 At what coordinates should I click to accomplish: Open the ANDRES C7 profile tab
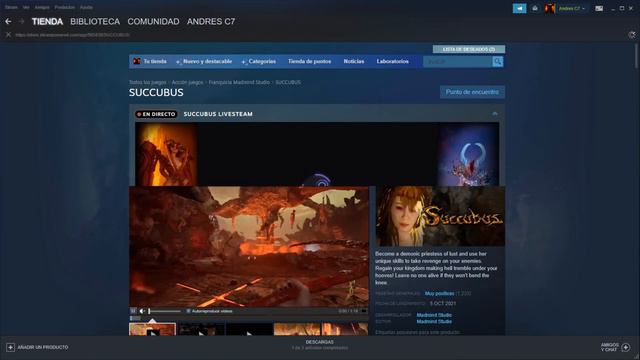pyautogui.click(x=211, y=22)
